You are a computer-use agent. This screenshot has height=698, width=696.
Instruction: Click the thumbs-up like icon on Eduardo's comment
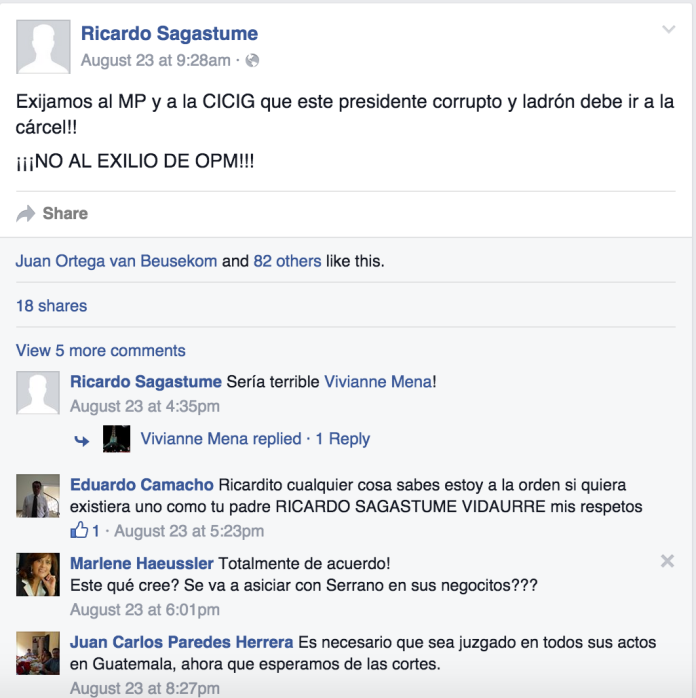point(79,531)
